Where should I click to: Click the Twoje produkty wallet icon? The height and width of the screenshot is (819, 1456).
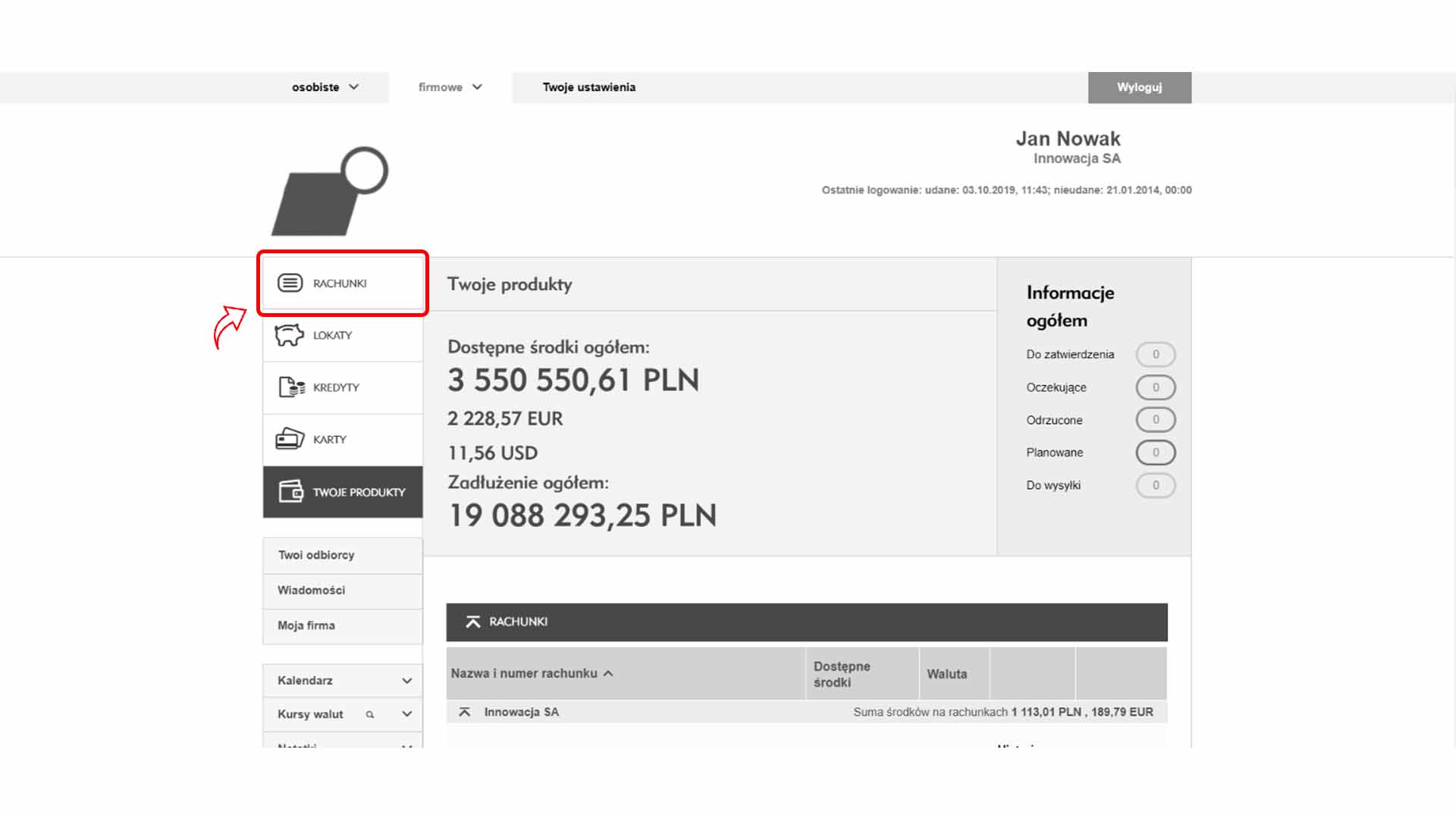click(290, 491)
